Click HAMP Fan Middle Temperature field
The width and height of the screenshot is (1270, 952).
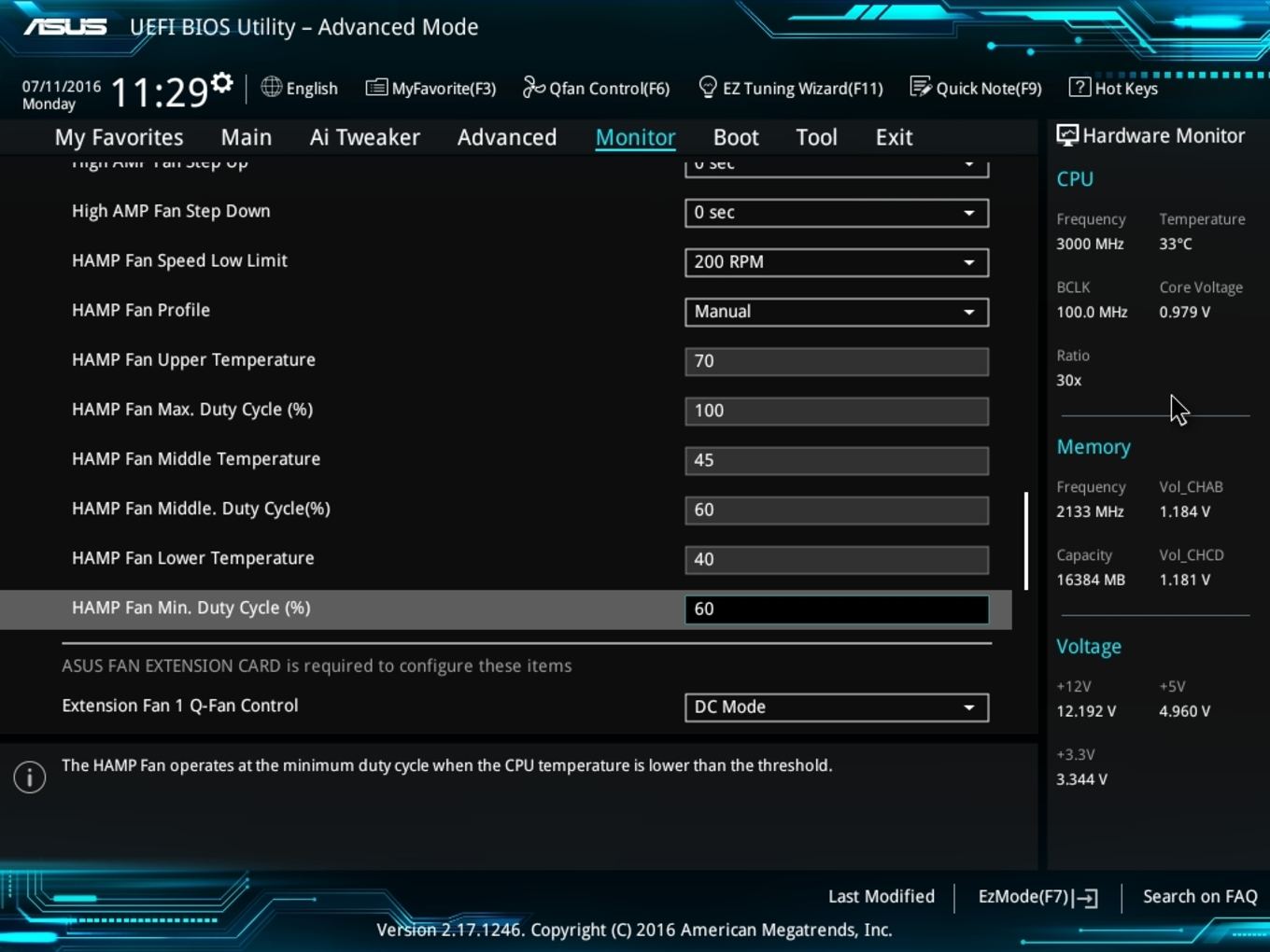click(x=837, y=460)
